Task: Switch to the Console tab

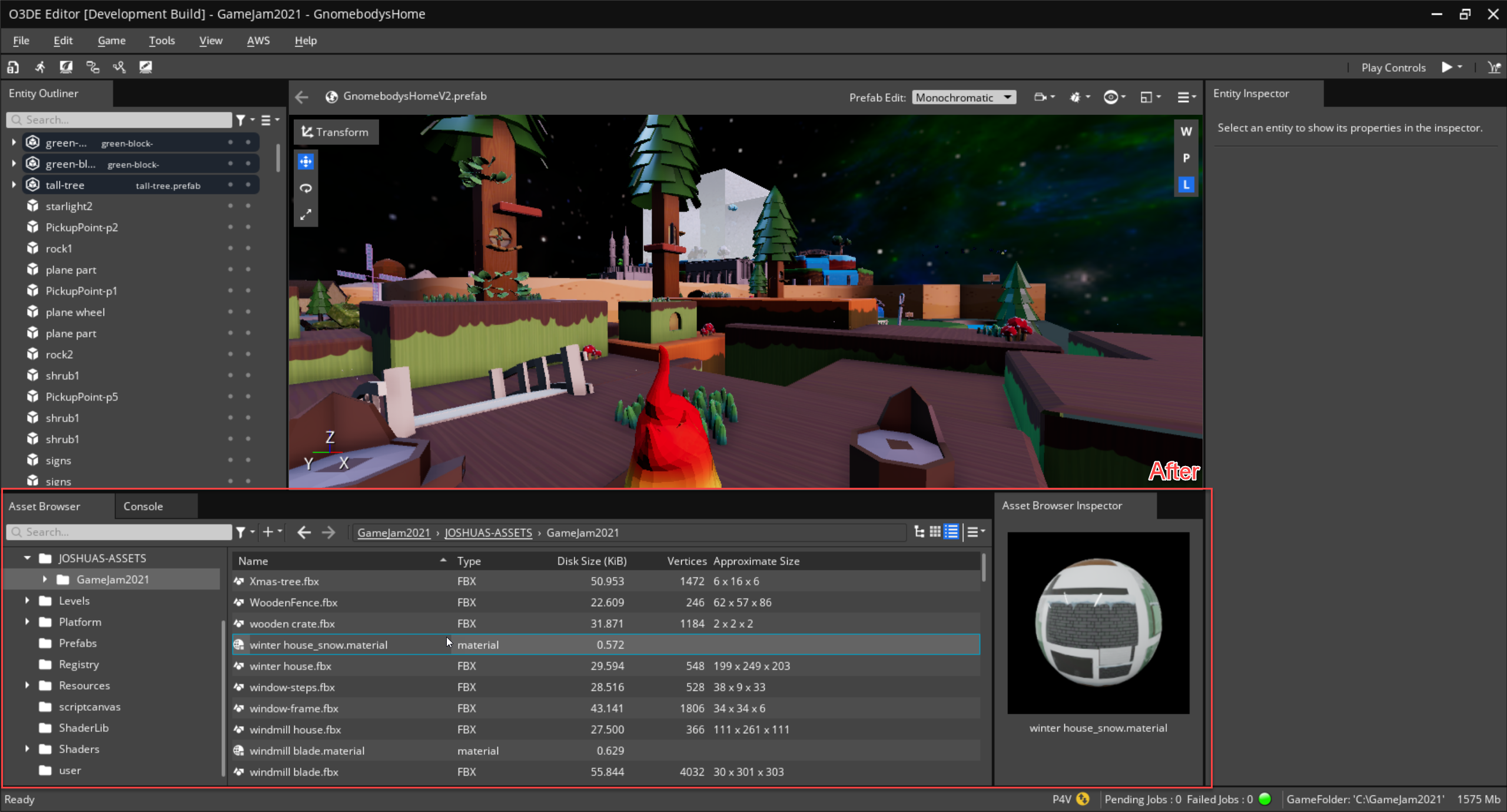Action: (143, 506)
